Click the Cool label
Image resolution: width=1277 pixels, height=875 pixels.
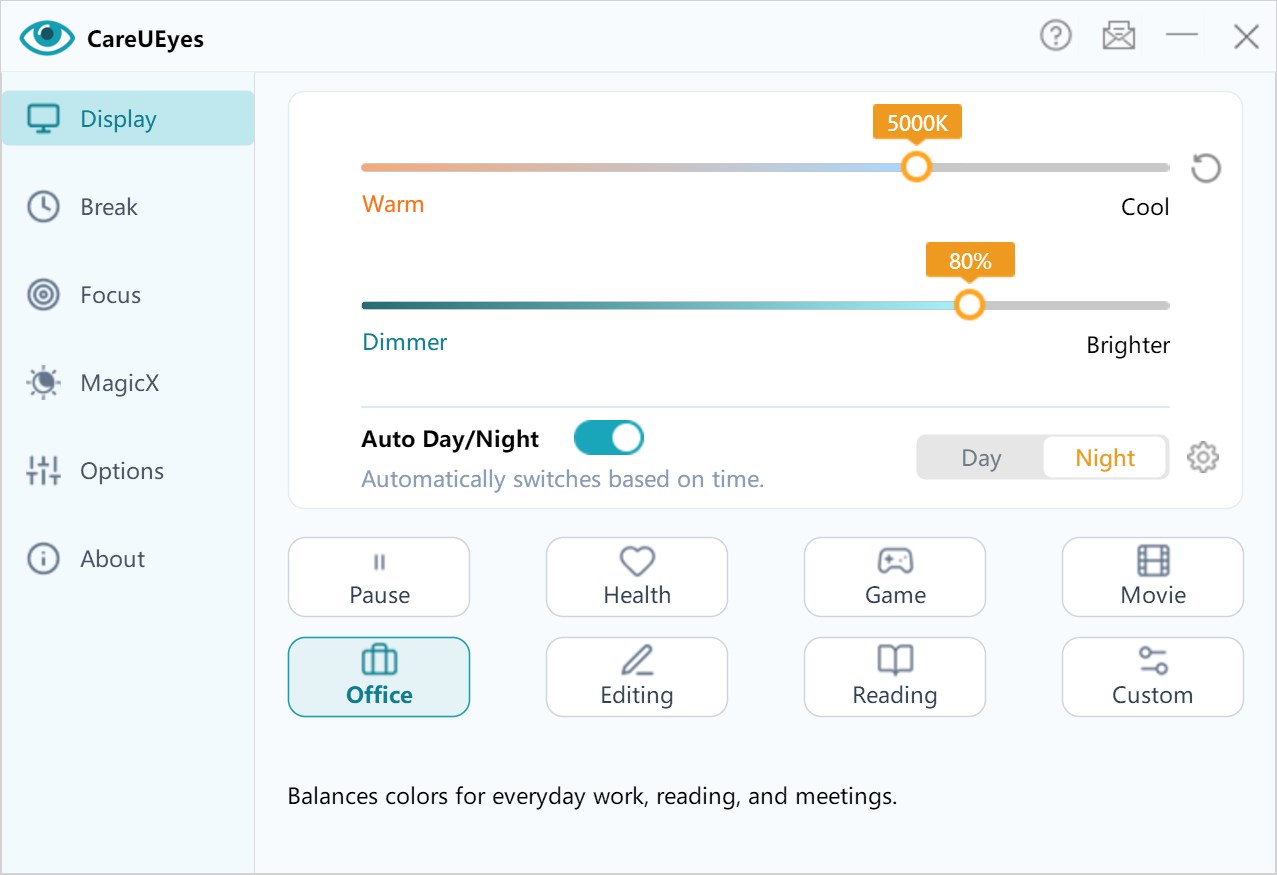click(1145, 207)
